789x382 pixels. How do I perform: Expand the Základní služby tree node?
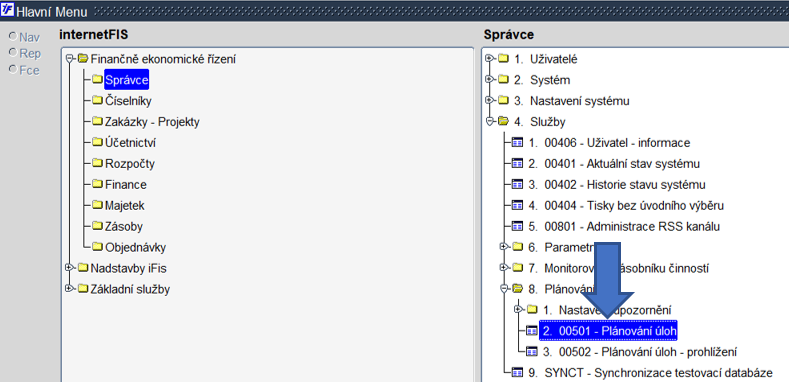click(x=69, y=289)
